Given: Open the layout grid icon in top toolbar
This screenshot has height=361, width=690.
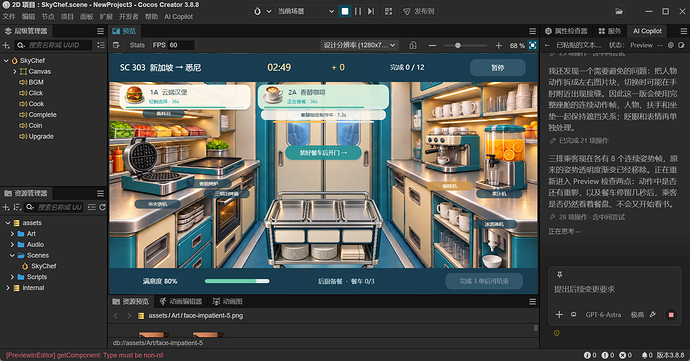Looking at the screenshot, I should coord(388,11).
